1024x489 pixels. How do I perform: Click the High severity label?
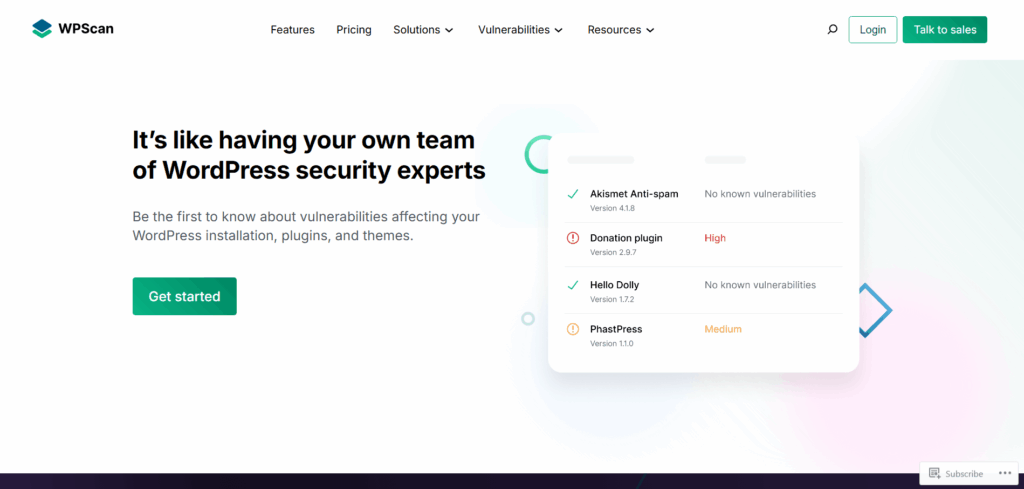click(x=715, y=238)
